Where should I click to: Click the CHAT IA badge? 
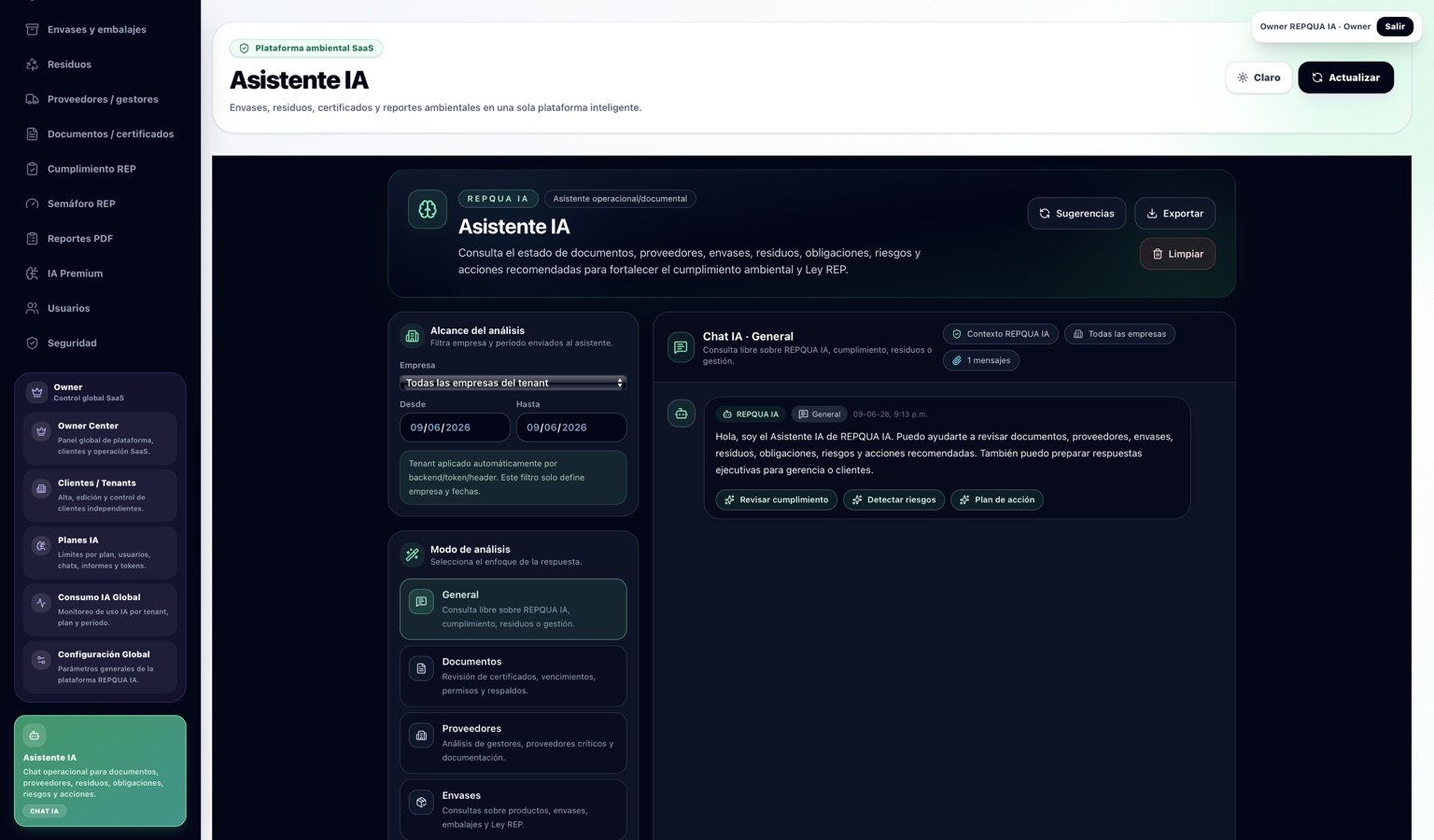(x=44, y=811)
